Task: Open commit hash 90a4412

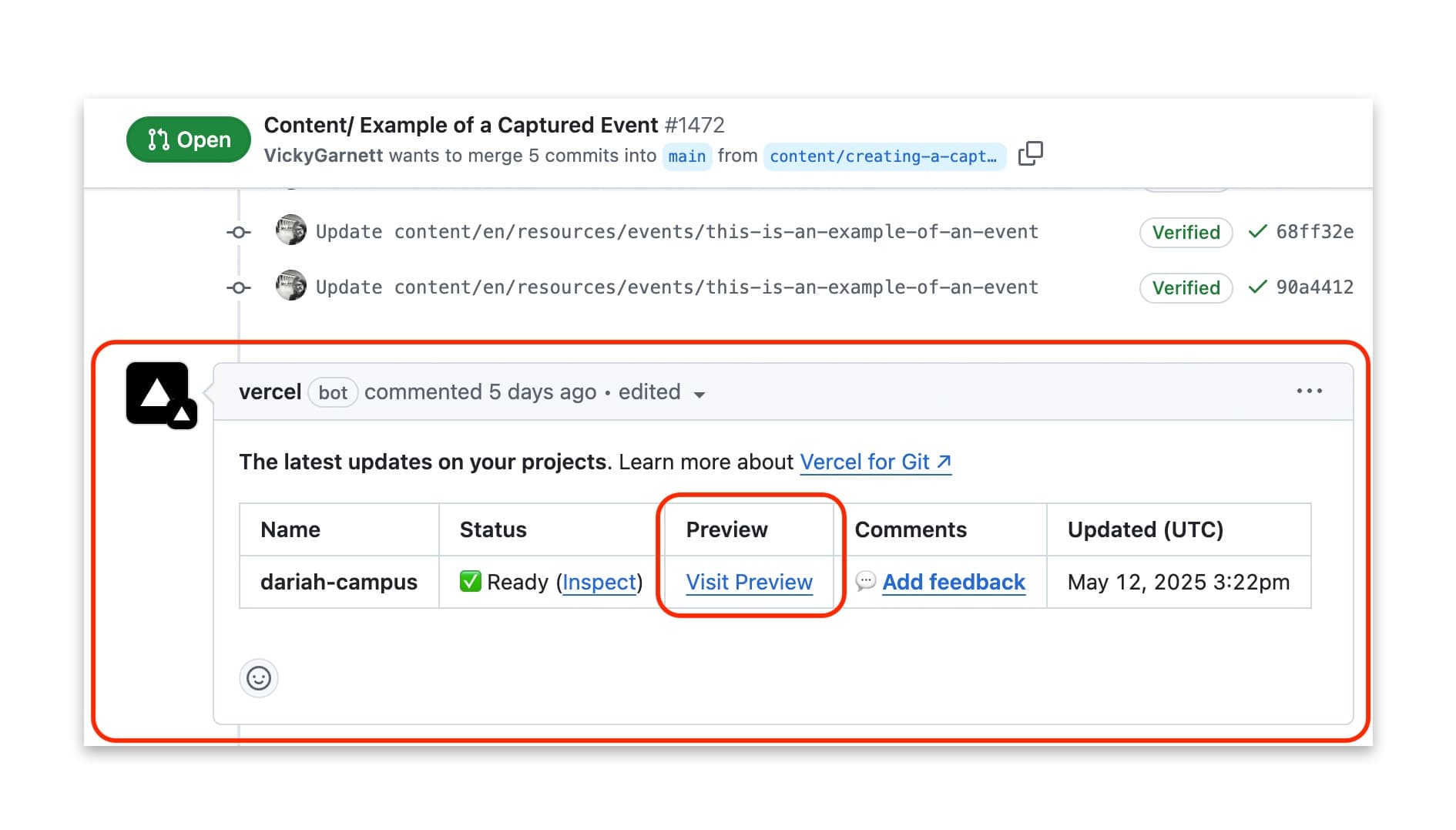Action: pos(1314,287)
